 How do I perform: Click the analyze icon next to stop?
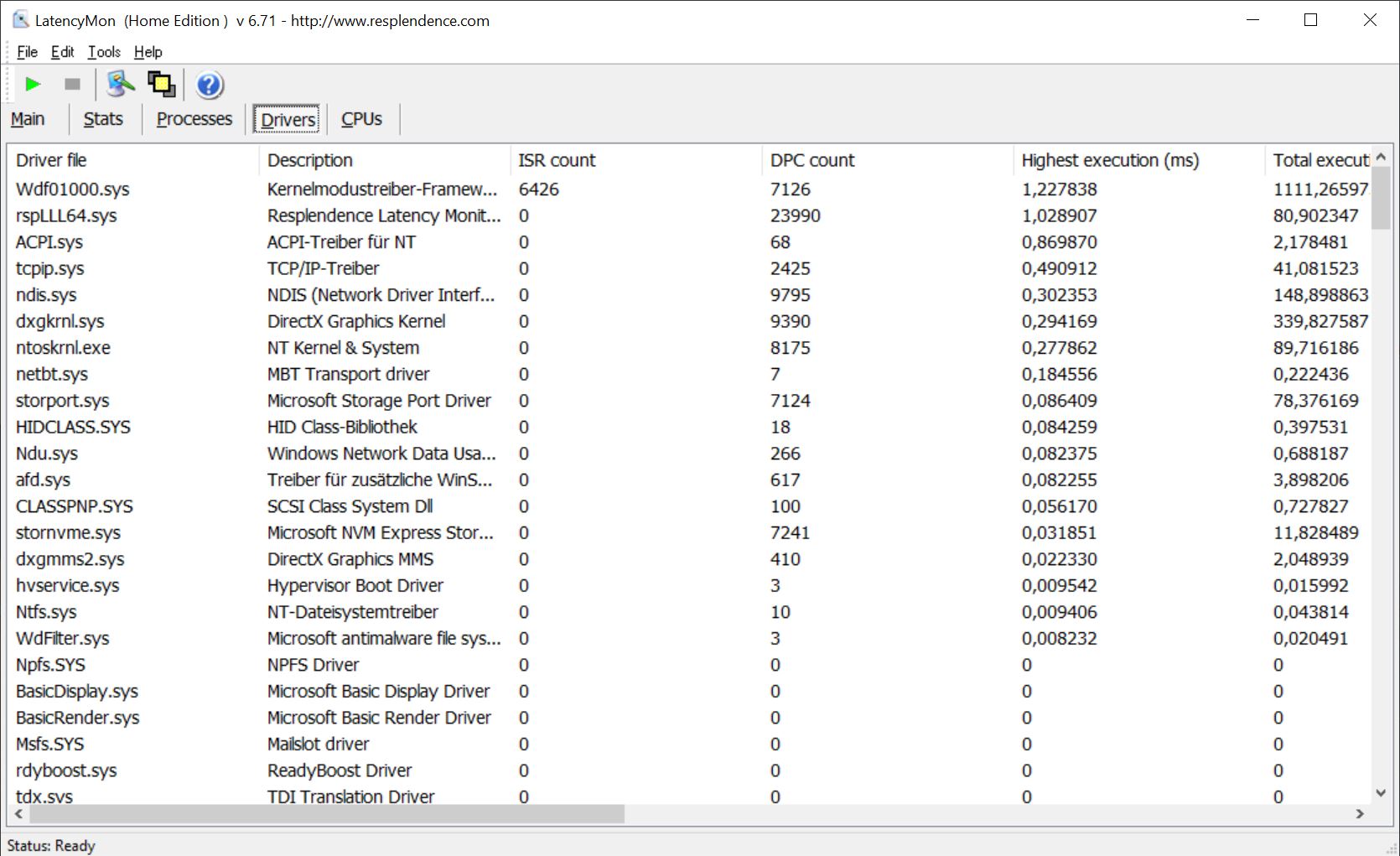120,84
